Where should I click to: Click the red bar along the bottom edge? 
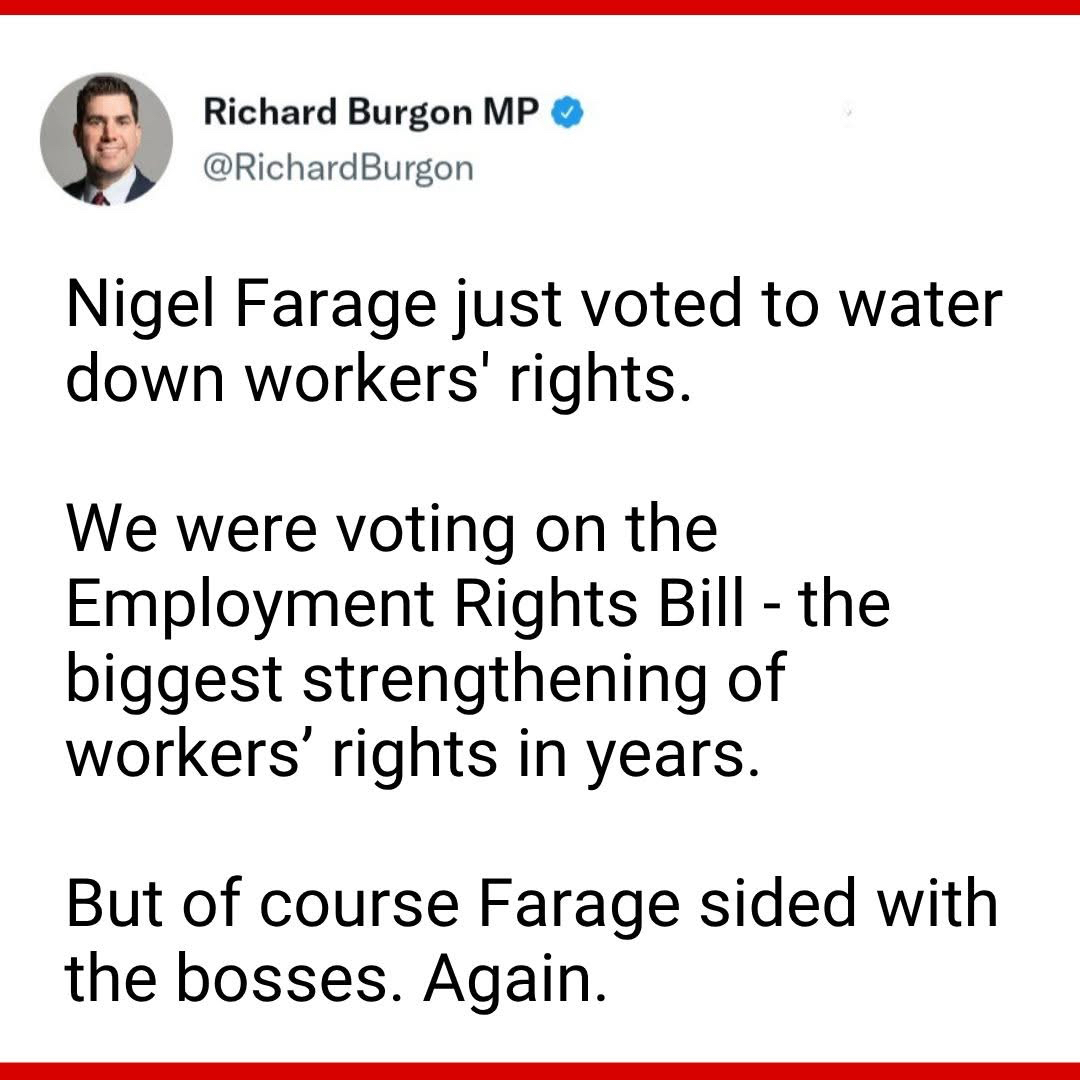(x=540, y=1071)
